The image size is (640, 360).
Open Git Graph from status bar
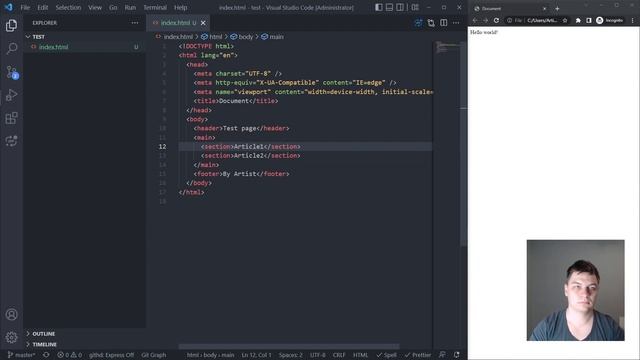[x=154, y=355]
